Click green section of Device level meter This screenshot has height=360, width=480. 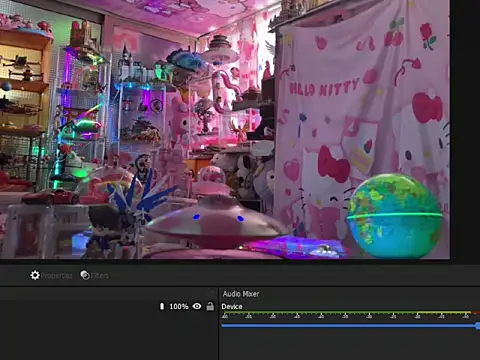tap(319, 313)
